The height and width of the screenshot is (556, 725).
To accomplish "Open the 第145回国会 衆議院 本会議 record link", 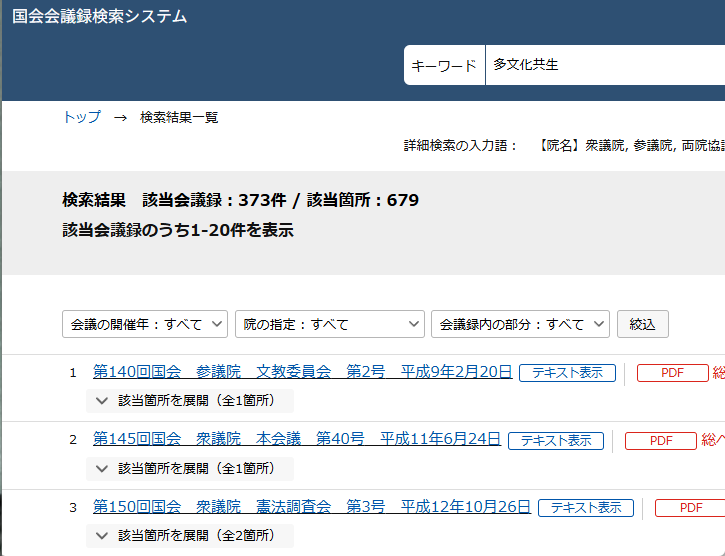I will pyautogui.click(x=297, y=439).
